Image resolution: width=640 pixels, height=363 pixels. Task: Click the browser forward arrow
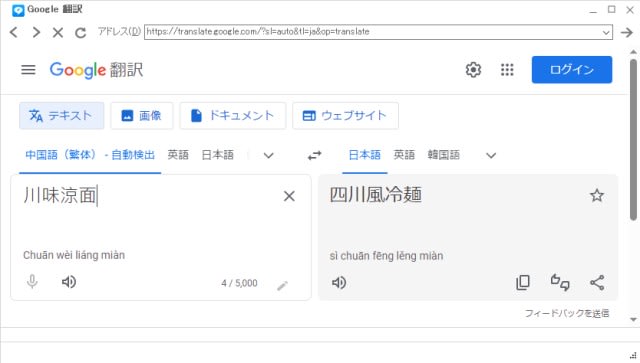[36, 32]
